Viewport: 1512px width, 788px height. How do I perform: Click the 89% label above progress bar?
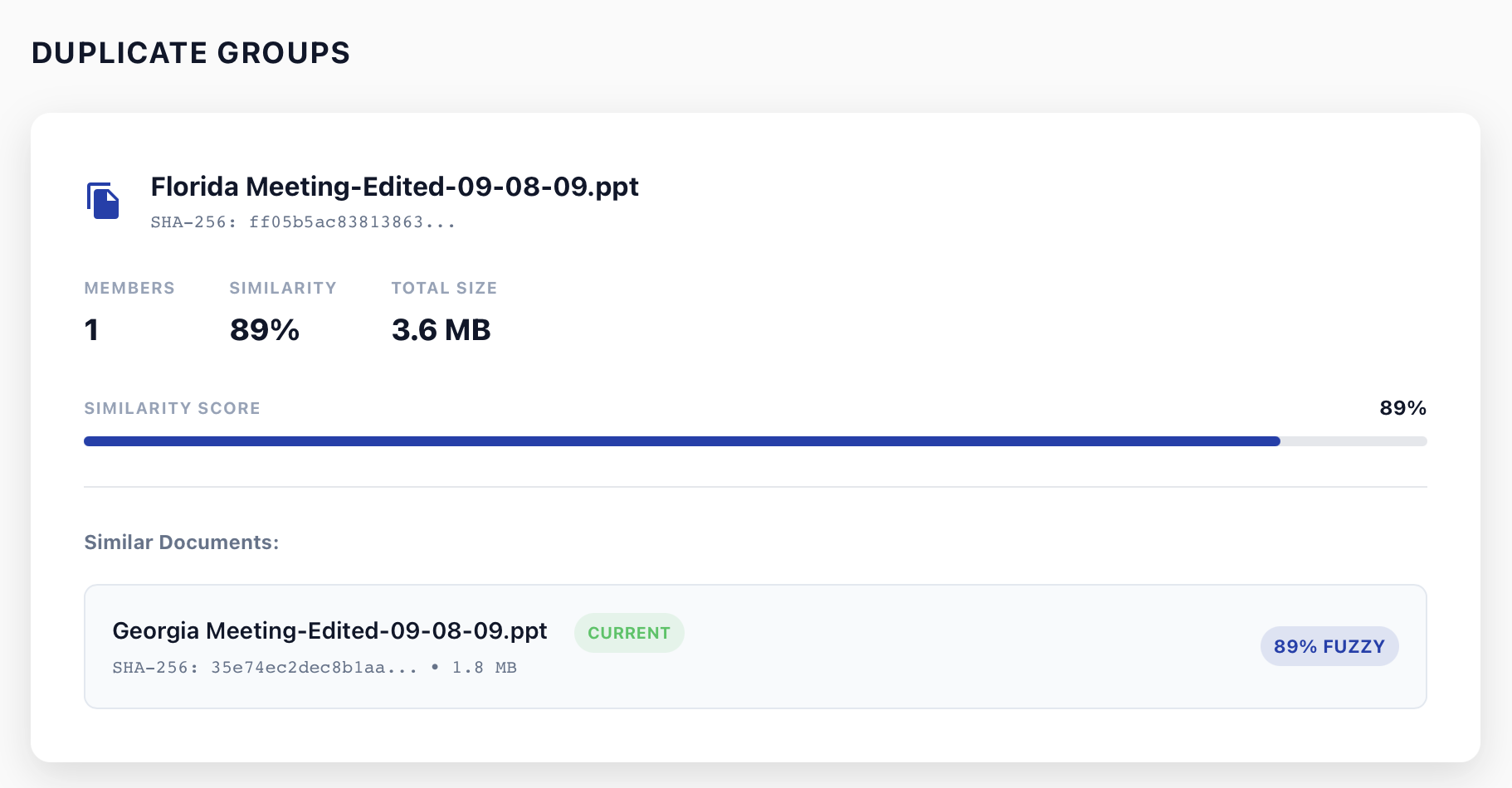pyautogui.click(x=1402, y=408)
